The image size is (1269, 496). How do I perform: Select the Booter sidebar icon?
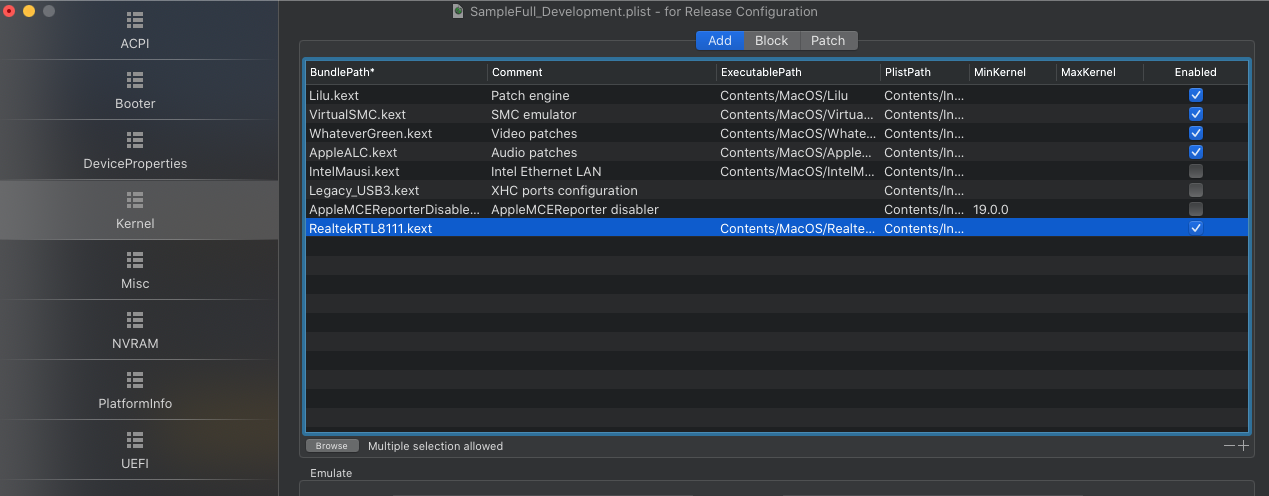[x=135, y=80]
